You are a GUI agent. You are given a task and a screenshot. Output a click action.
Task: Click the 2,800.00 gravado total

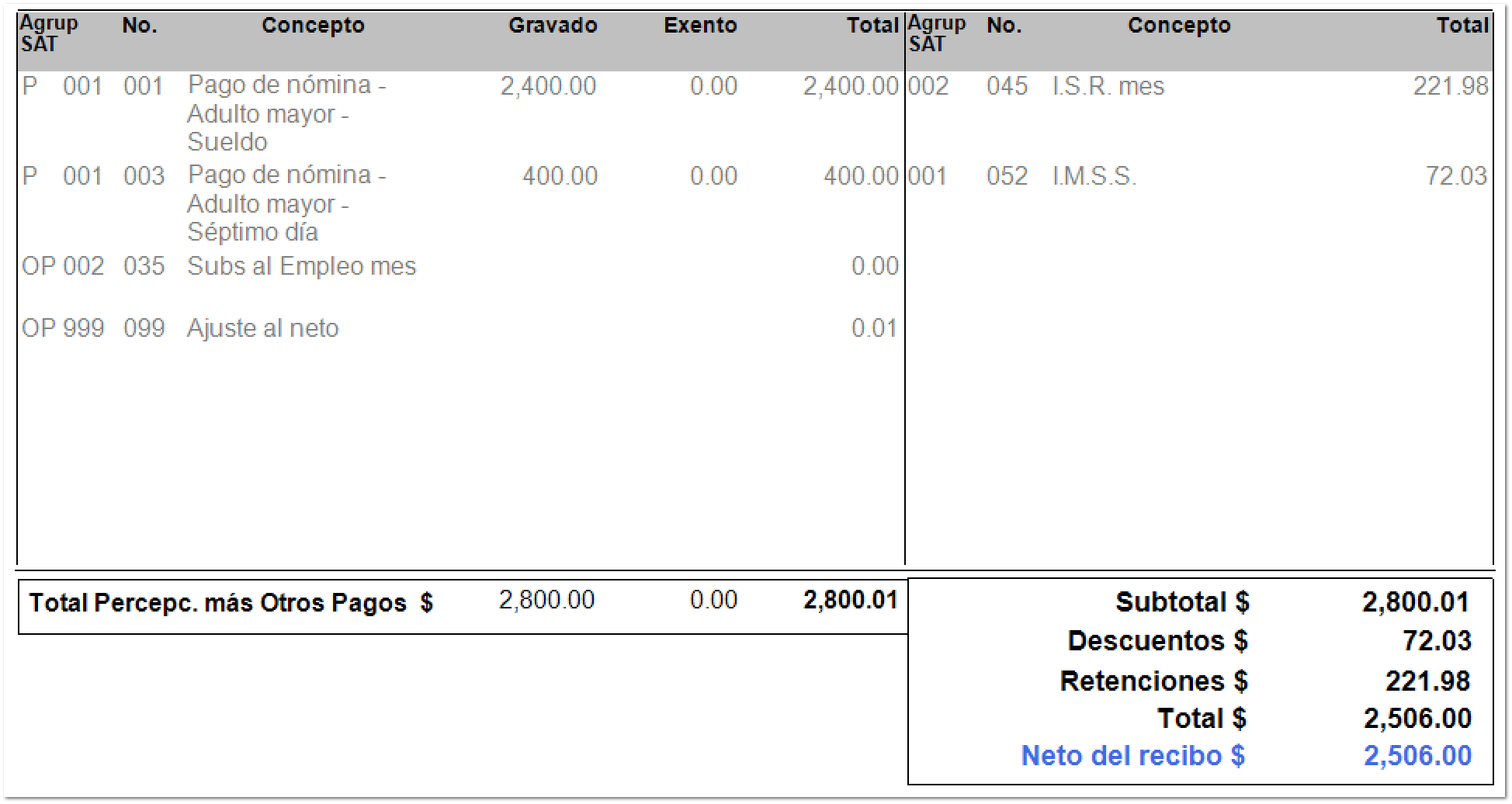click(546, 600)
